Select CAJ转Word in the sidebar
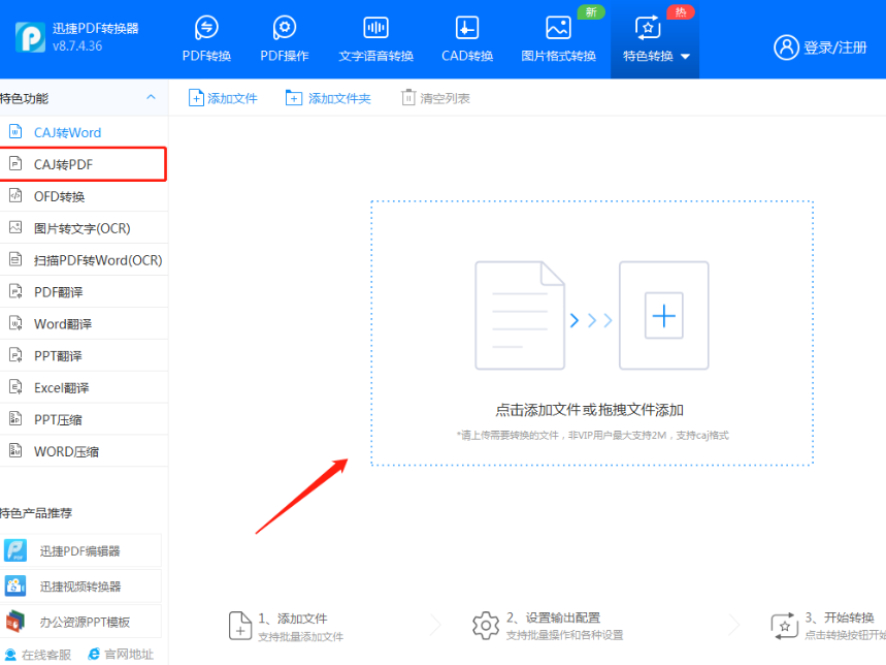Screen dimensions: 886x665 (84, 132)
